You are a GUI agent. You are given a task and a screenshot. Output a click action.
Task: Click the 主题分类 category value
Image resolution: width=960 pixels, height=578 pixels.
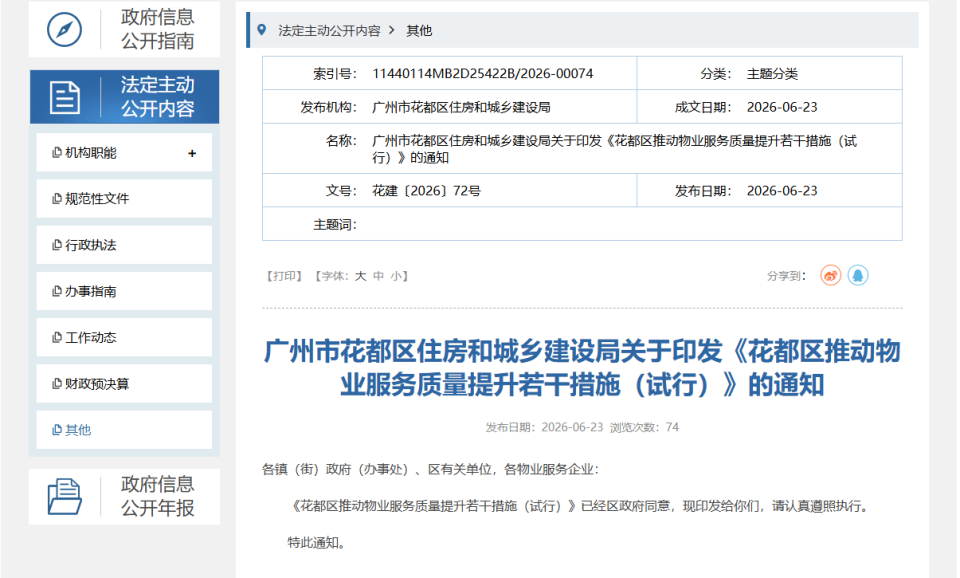[x=772, y=74]
